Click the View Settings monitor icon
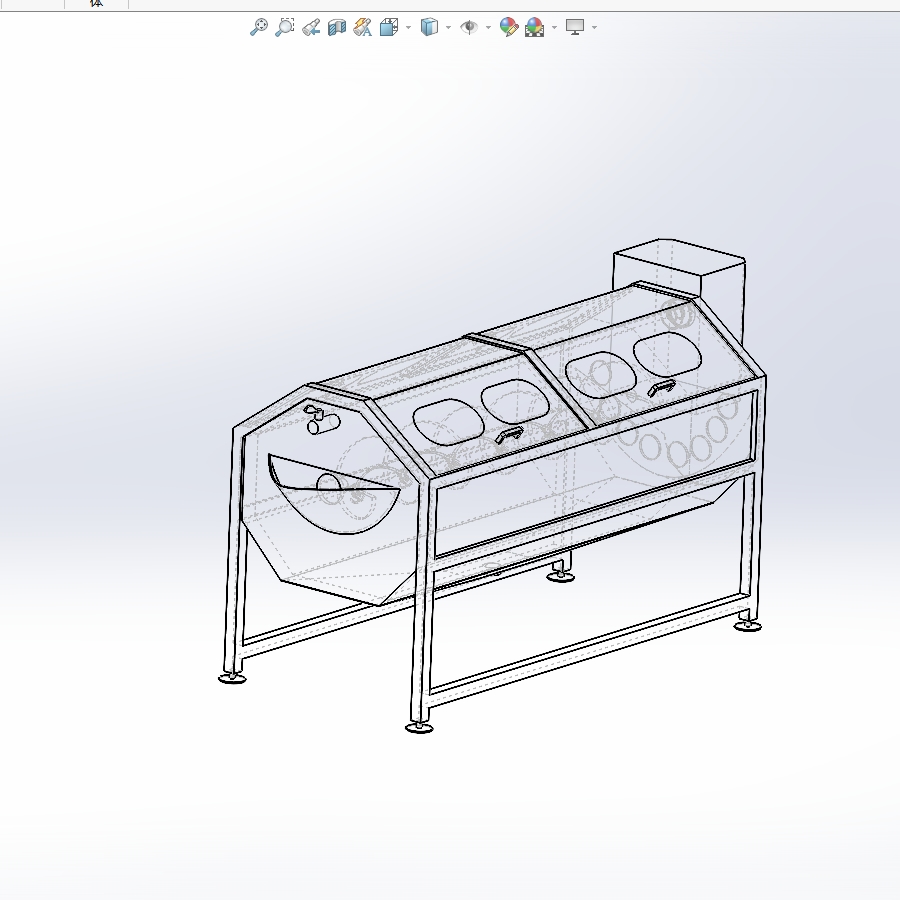 coord(575,27)
